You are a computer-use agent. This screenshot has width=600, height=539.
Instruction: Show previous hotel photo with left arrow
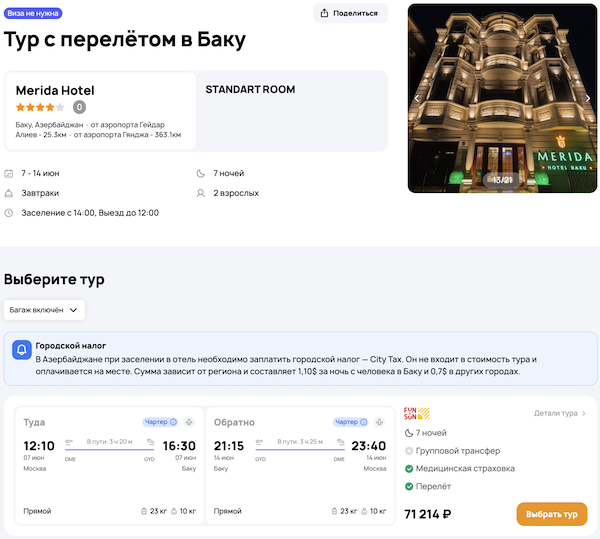pos(417,99)
